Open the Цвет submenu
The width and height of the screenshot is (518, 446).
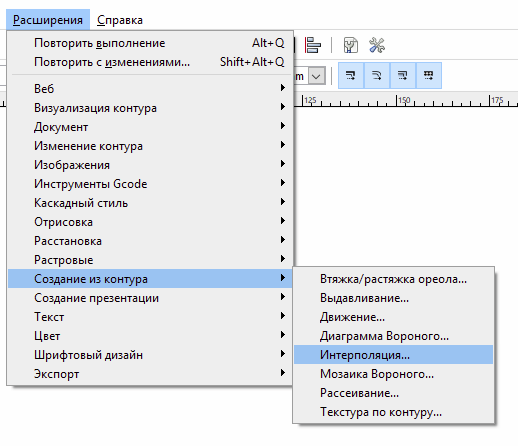click(150, 336)
